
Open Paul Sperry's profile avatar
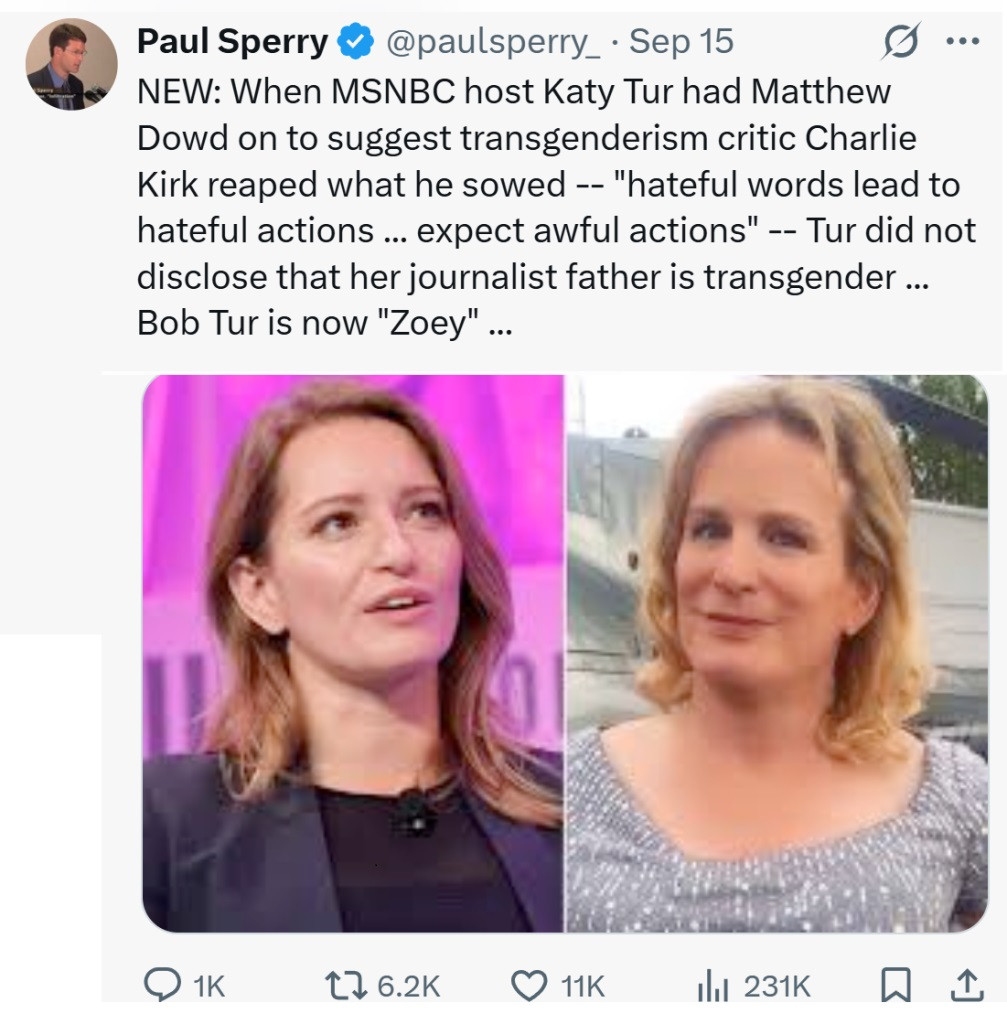click(71, 64)
